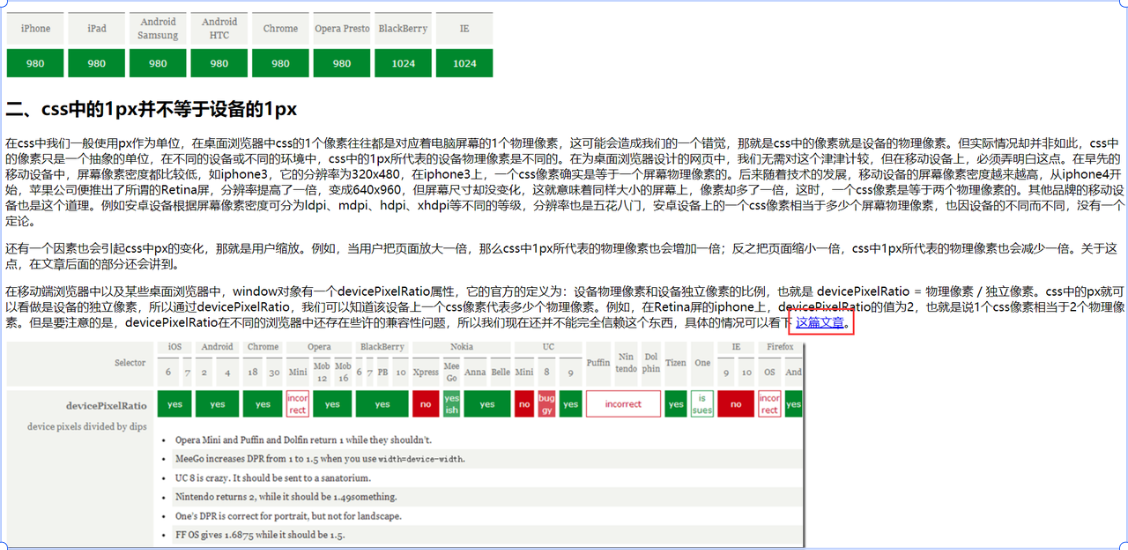Click the red 'no' cell under Xpress
Screen dimensions: 1128x550
tap(426, 404)
